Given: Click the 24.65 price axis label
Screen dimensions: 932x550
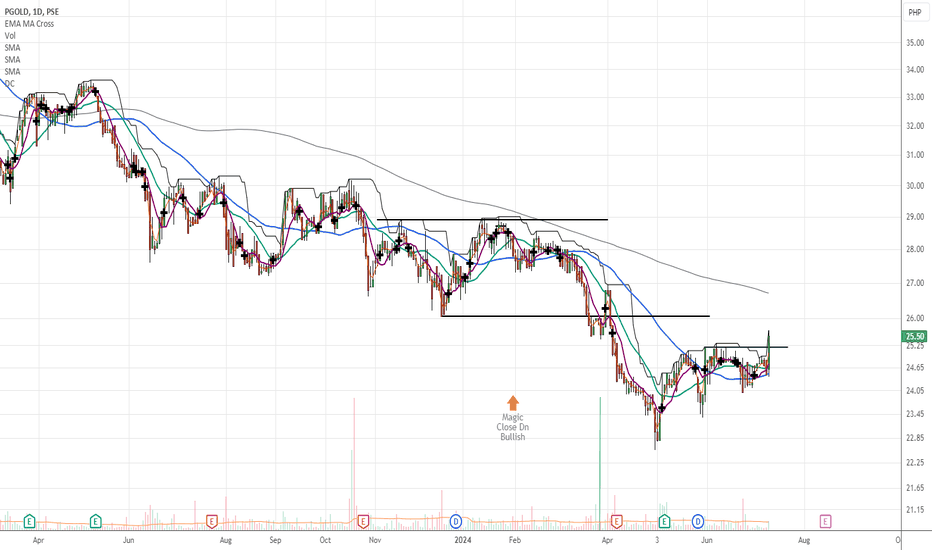Looking at the screenshot, I should click(x=915, y=367).
